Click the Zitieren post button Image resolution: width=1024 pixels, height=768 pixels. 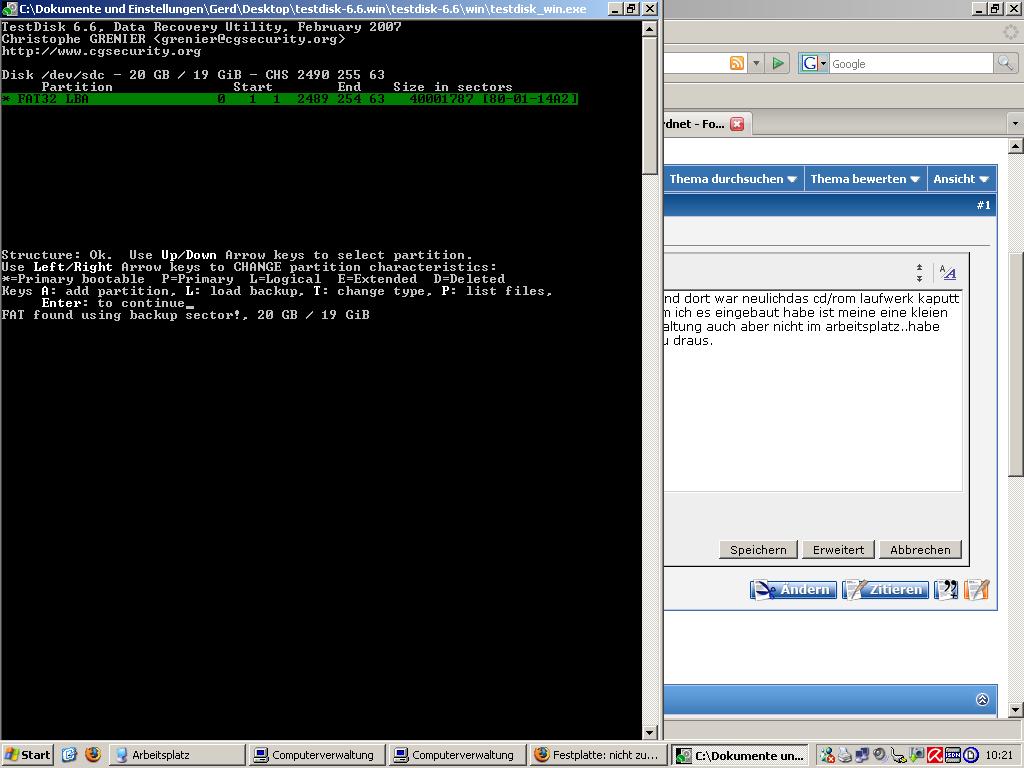(x=886, y=590)
